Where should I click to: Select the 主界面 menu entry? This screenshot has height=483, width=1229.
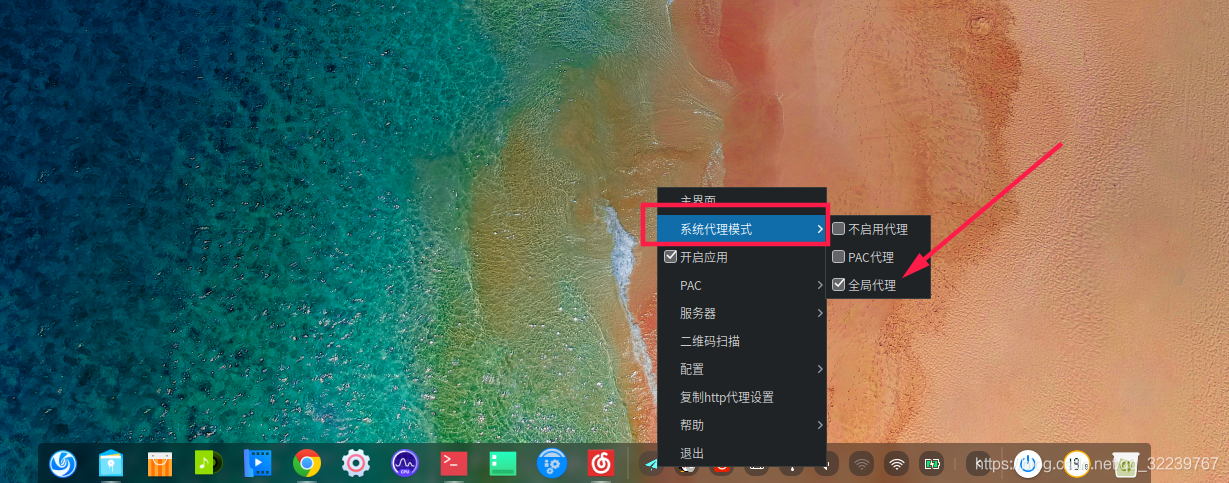coord(742,201)
